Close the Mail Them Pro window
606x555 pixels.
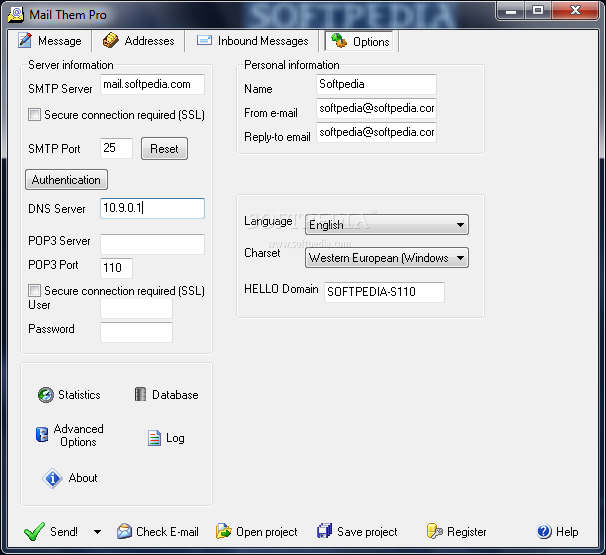(575, 11)
